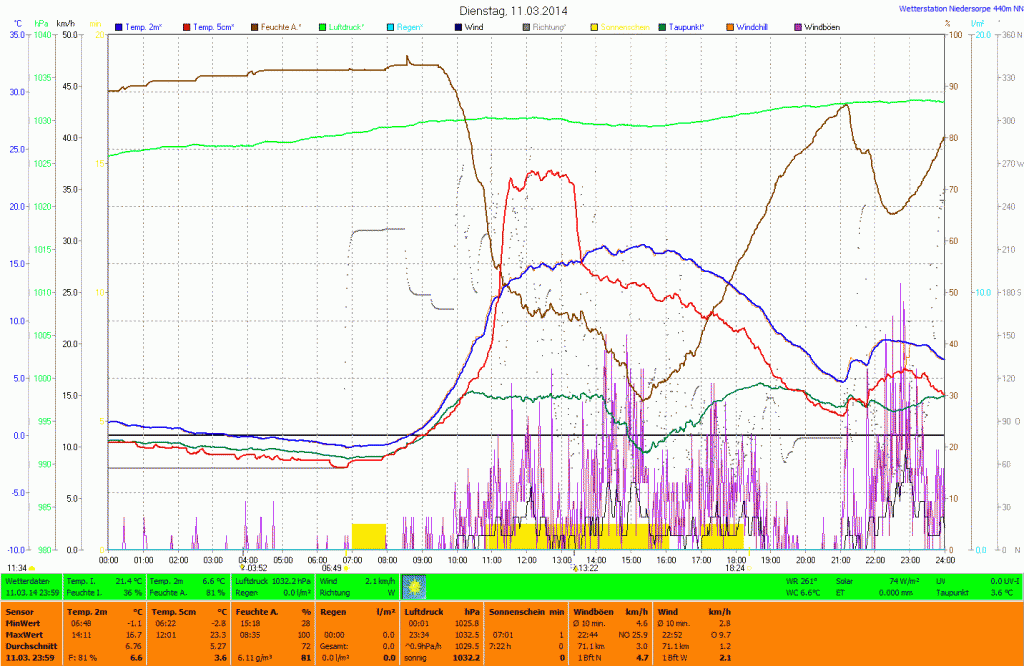
Task: Toggle the purple Windböen legend marker
Action: click(797, 26)
